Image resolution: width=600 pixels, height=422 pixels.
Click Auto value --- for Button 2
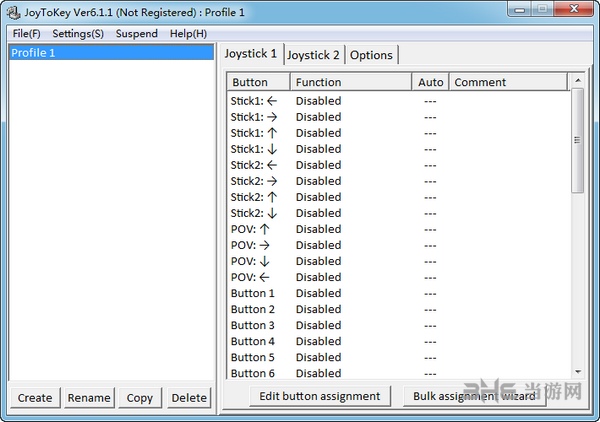pos(430,310)
